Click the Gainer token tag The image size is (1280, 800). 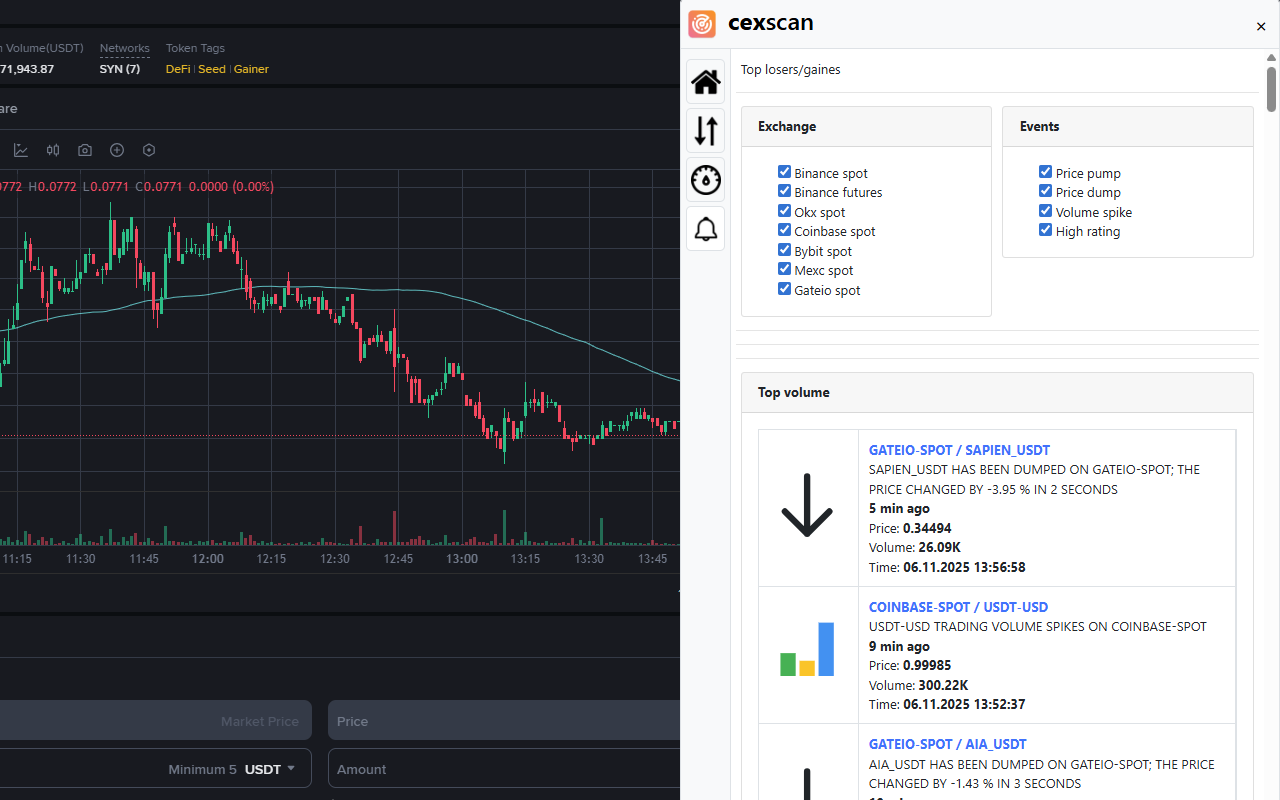coord(251,69)
